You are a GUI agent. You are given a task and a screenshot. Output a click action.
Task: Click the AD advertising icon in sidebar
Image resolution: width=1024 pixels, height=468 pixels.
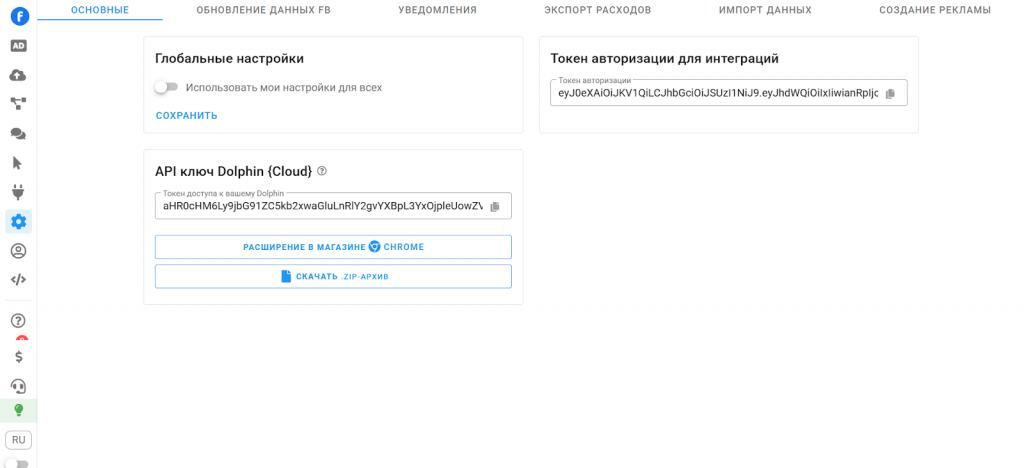(18, 46)
